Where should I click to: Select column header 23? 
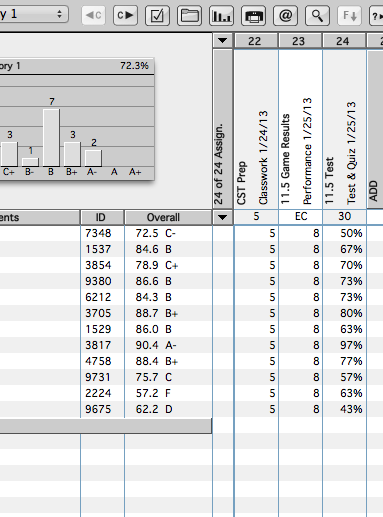point(300,41)
